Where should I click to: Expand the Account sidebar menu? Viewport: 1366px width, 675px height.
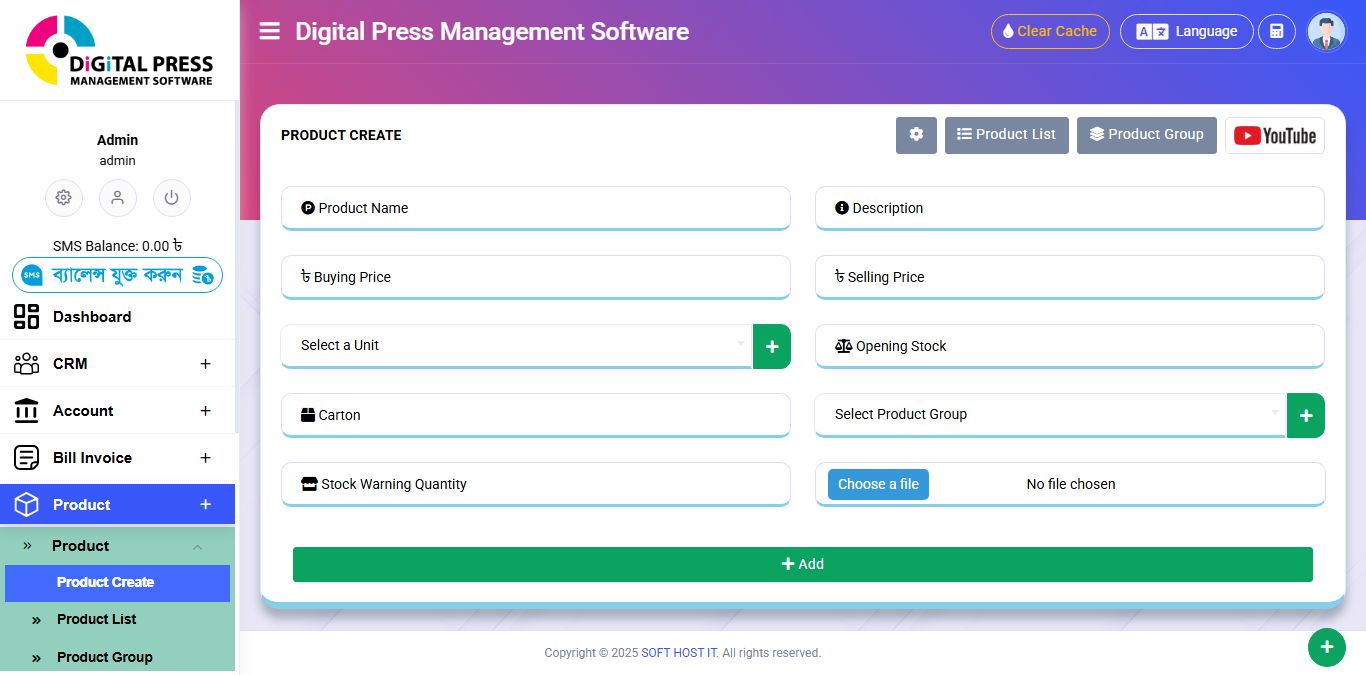(118, 411)
